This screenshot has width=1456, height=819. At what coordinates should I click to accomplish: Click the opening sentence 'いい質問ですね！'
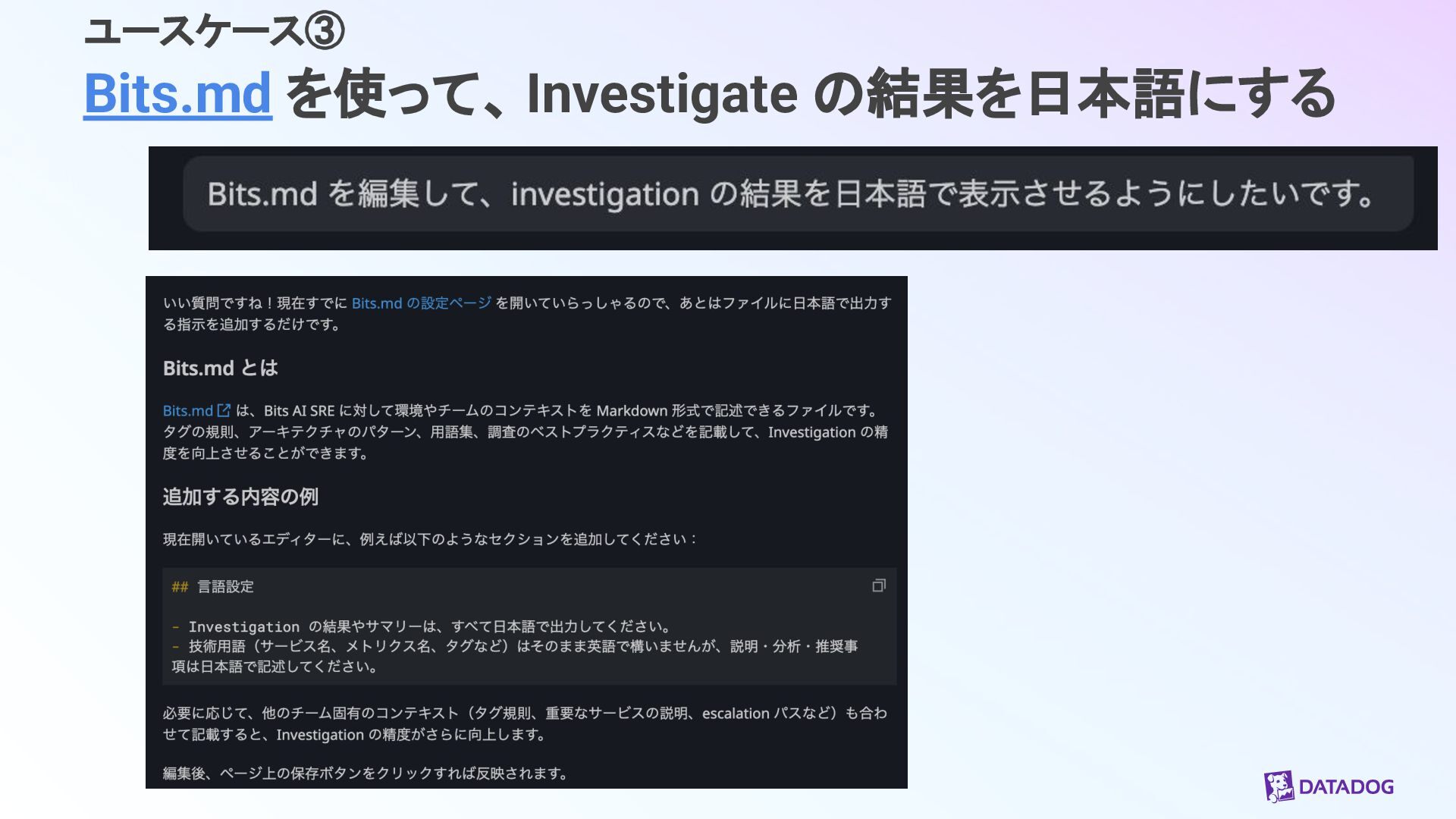point(218,303)
